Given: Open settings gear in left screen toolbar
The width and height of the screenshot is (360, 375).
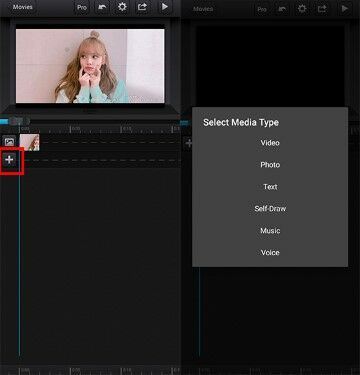Looking at the screenshot, I should pyautogui.click(x=122, y=7).
